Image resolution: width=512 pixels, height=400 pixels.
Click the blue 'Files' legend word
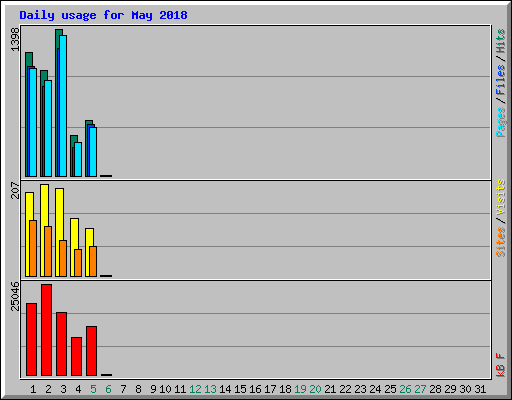(501, 80)
